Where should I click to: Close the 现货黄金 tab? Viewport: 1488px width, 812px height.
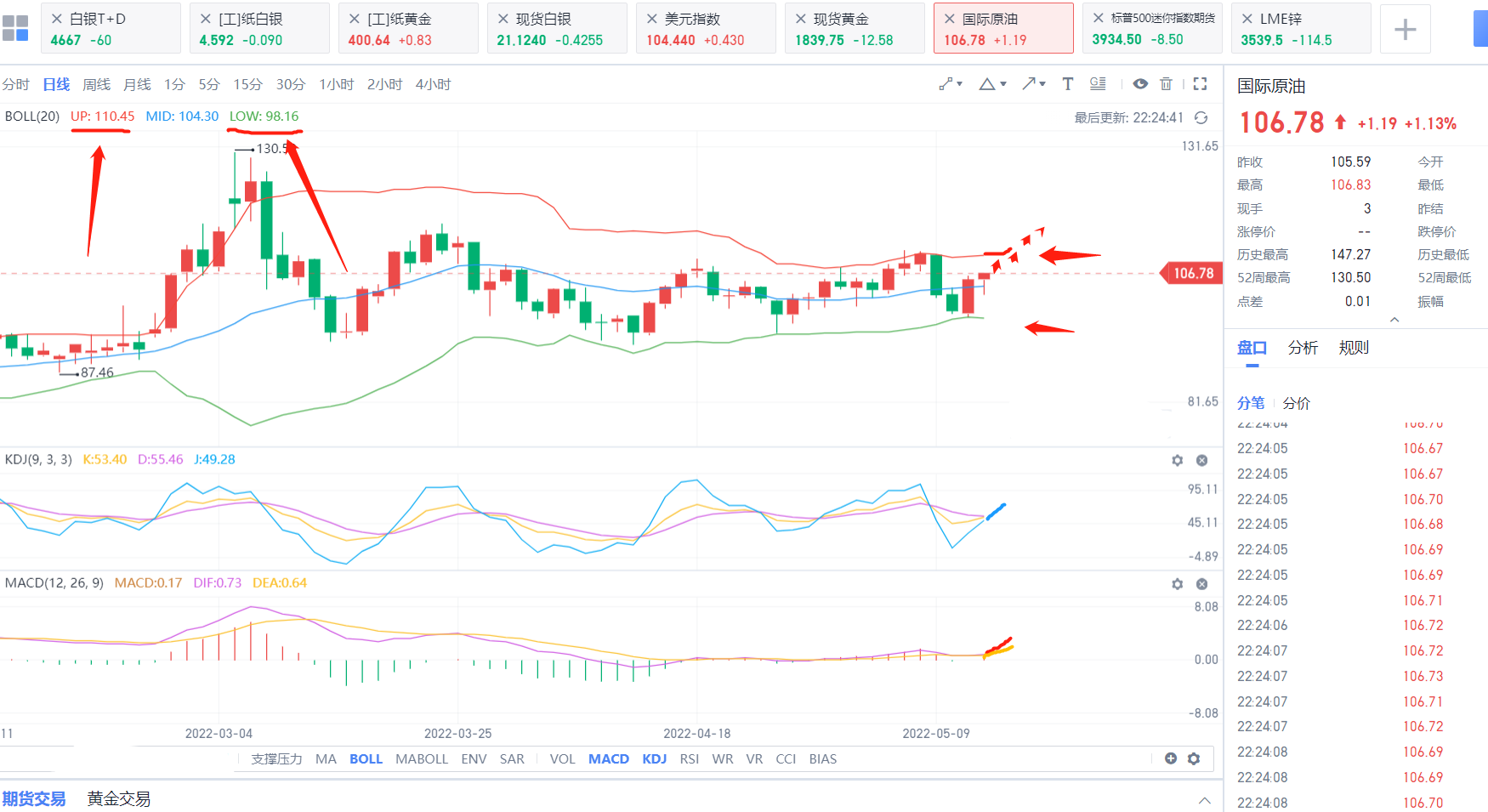(x=800, y=18)
